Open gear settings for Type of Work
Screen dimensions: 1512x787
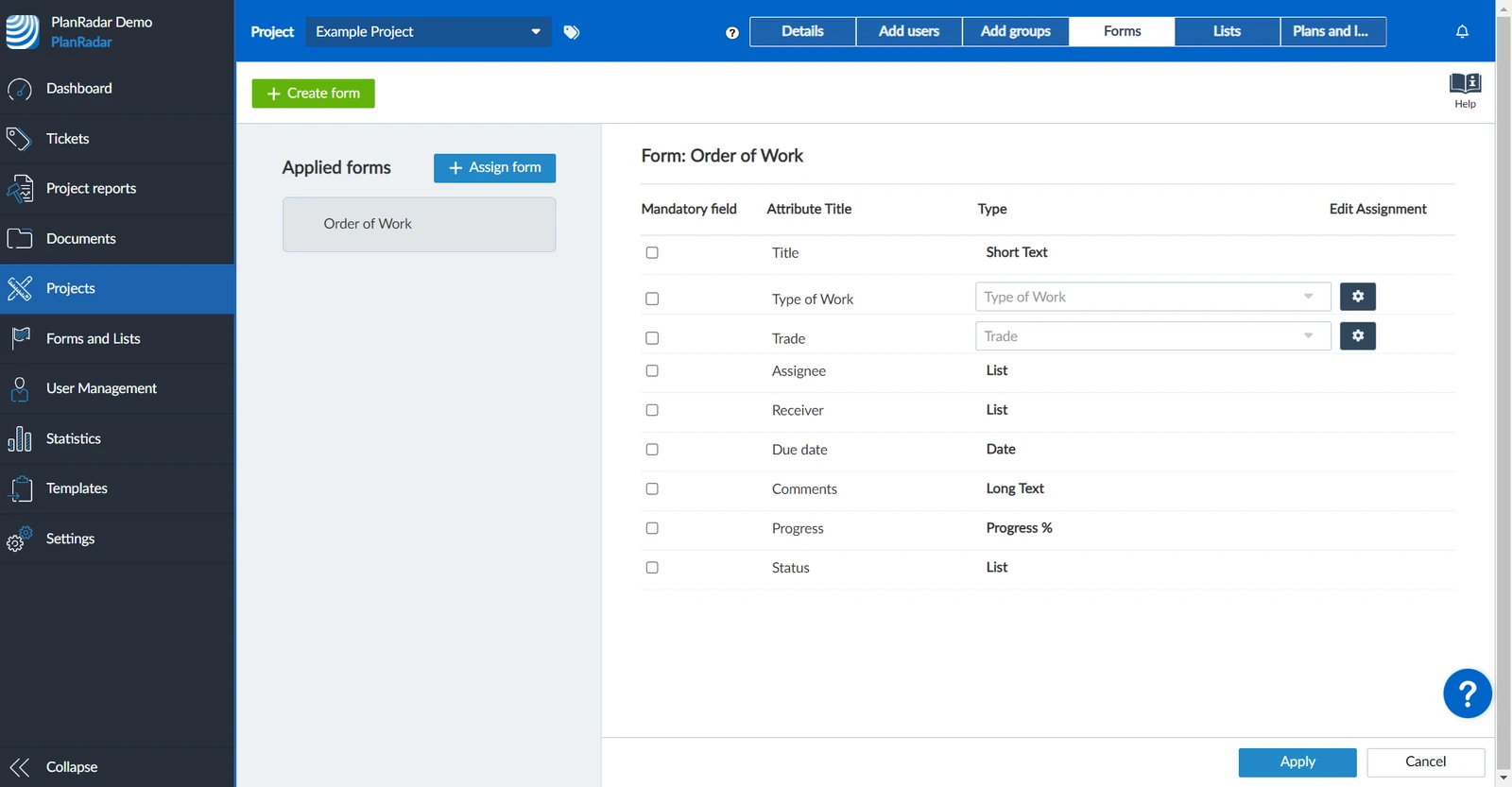[1358, 297]
